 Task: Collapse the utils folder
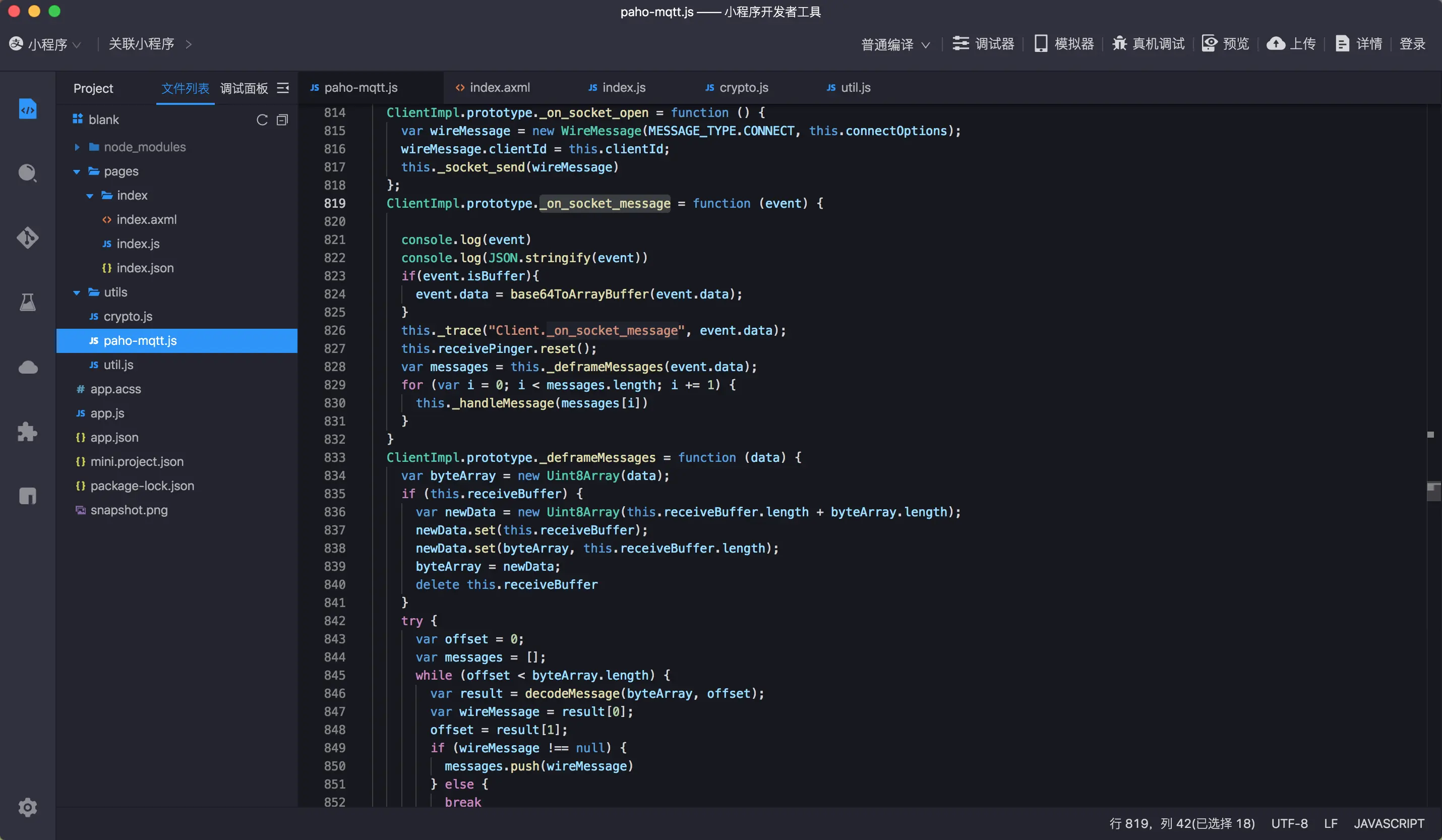(77, 292)
